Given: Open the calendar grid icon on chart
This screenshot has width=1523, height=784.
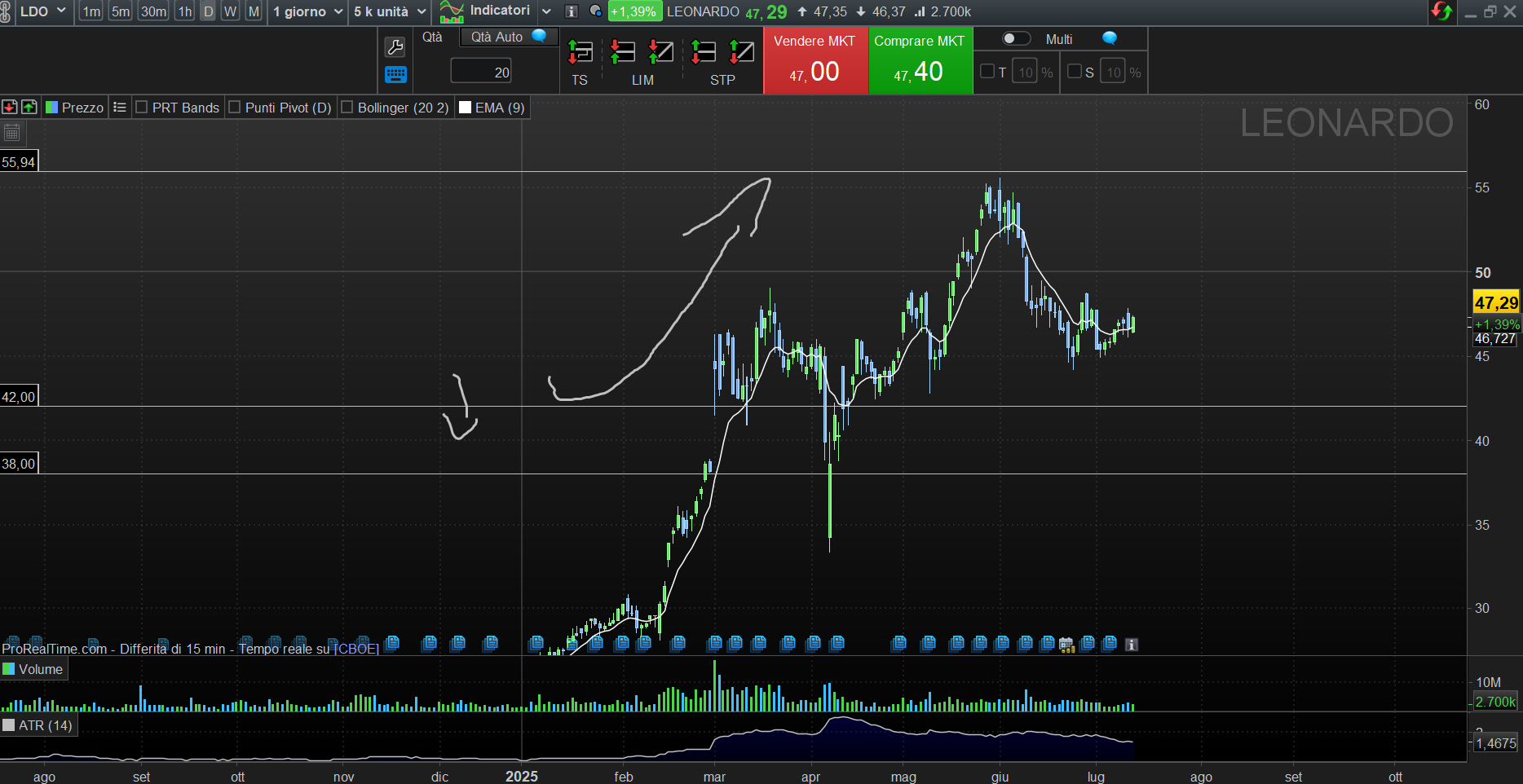Looking at the screenshot, I should (12, 133).
